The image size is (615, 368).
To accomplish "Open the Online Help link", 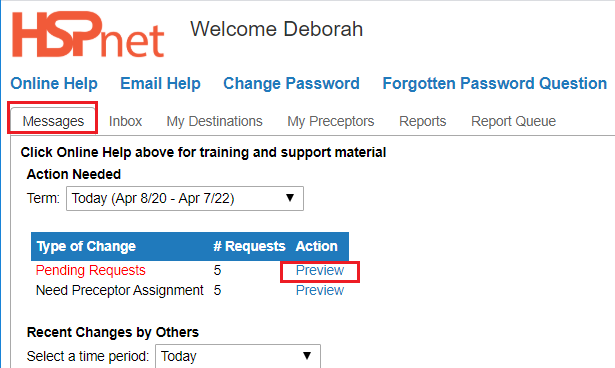I will tap(54, 84).
